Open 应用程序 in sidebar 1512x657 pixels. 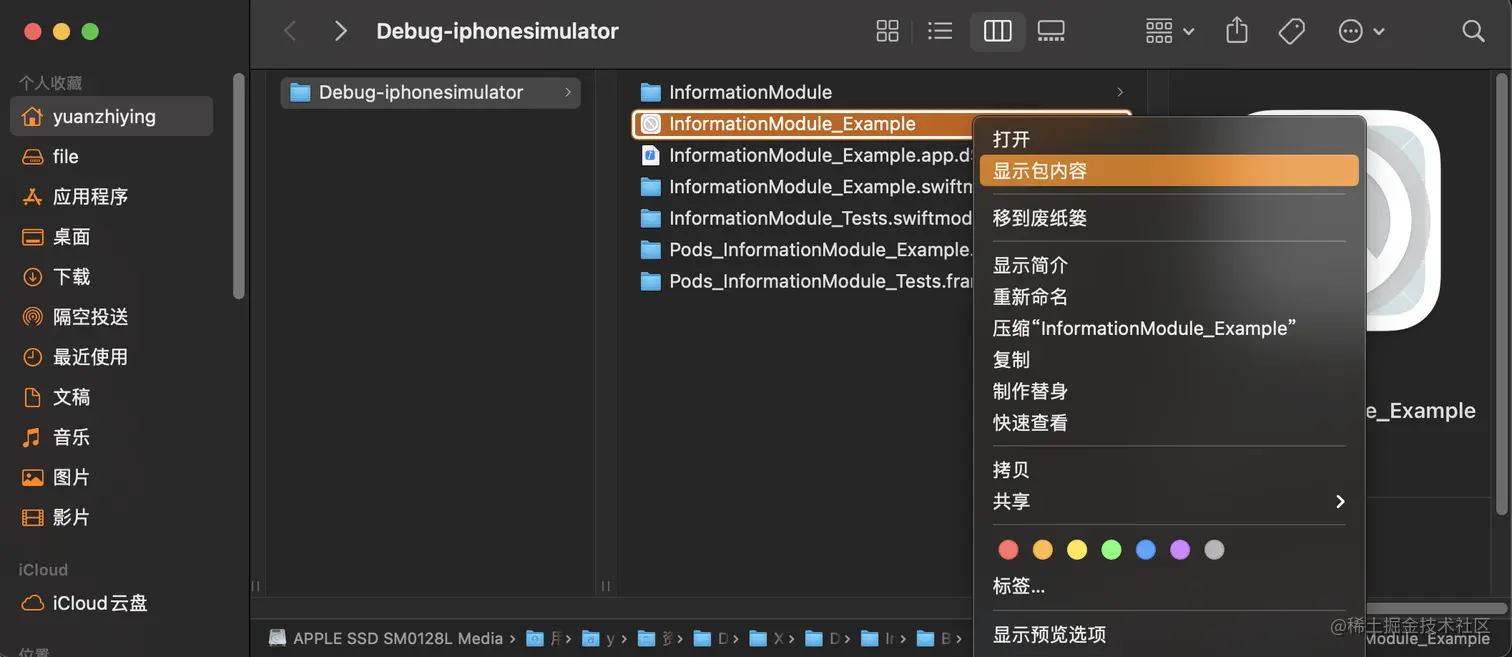[x=111, y=196]
